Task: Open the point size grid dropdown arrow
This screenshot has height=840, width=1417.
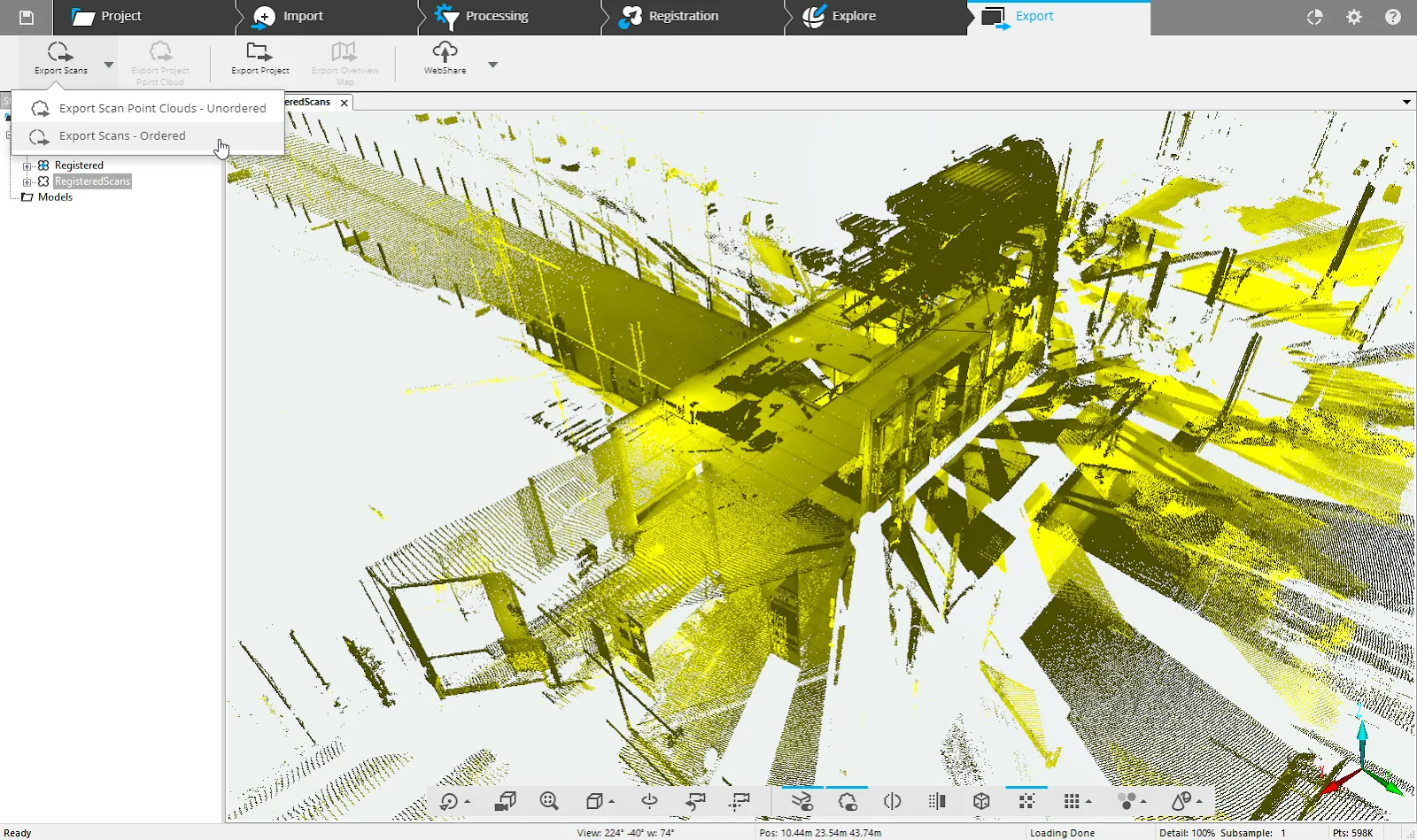Action: pos(1088,802)
